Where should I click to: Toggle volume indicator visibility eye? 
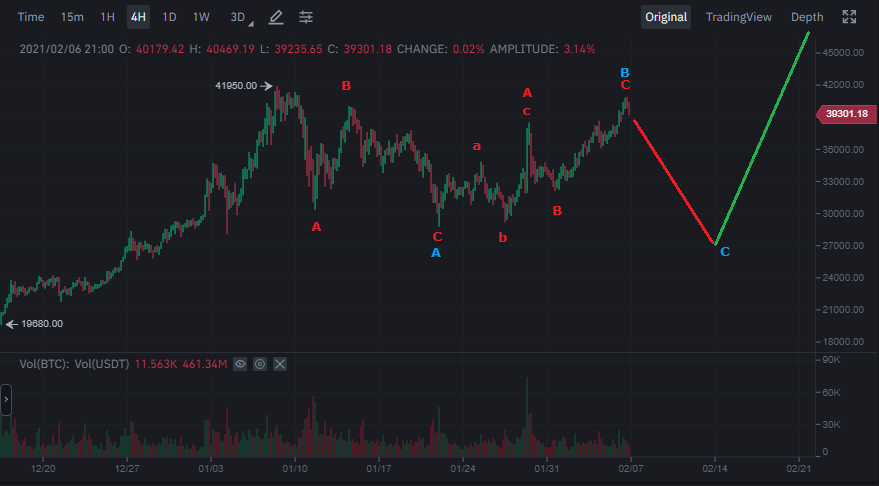click(x=240, y=364)
